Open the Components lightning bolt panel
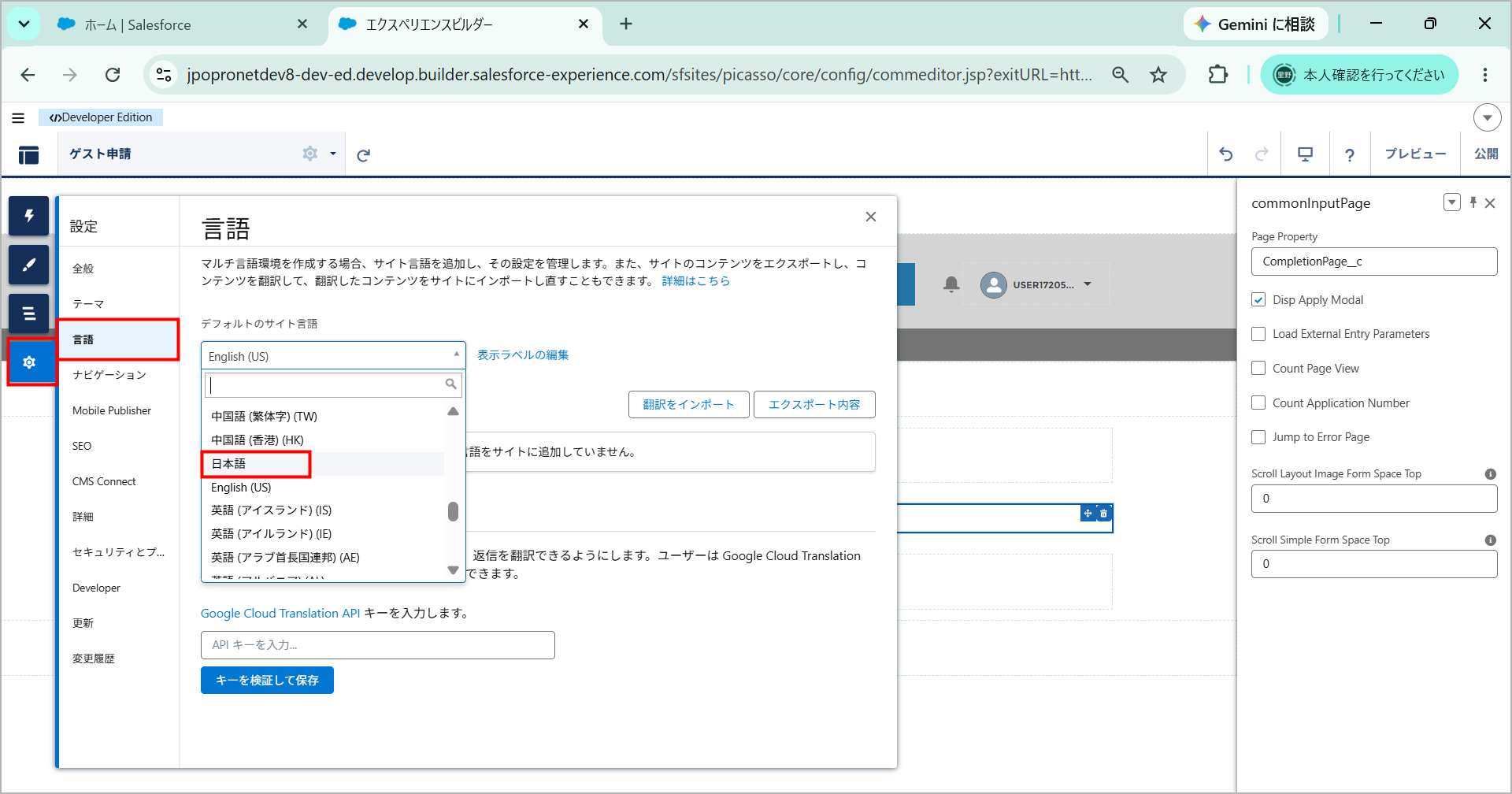This screenshot has width=1512, height=794. coord(29,216)
